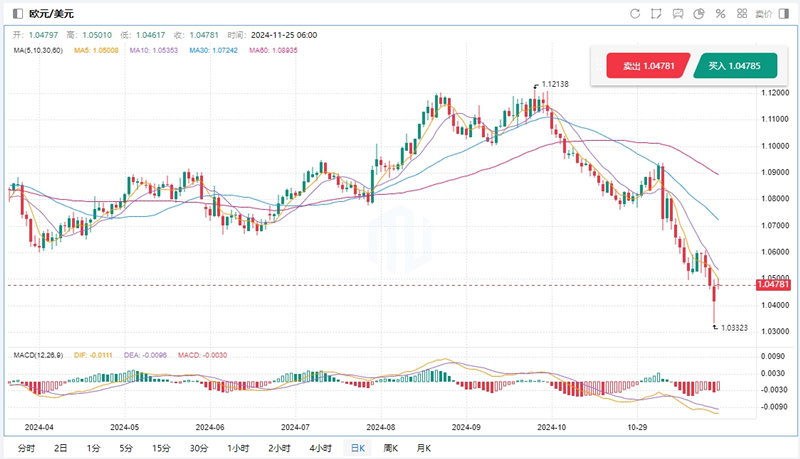Switch to 月K monthly candlestick tab
The height and width of the screenshot is (459, 800).
[x=424, y=448]
